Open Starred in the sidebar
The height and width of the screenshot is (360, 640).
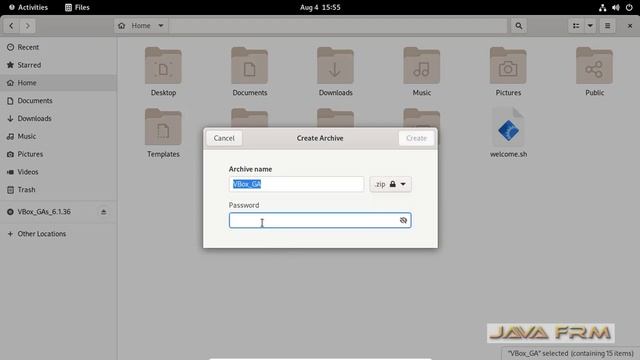(x=58, y=65)
